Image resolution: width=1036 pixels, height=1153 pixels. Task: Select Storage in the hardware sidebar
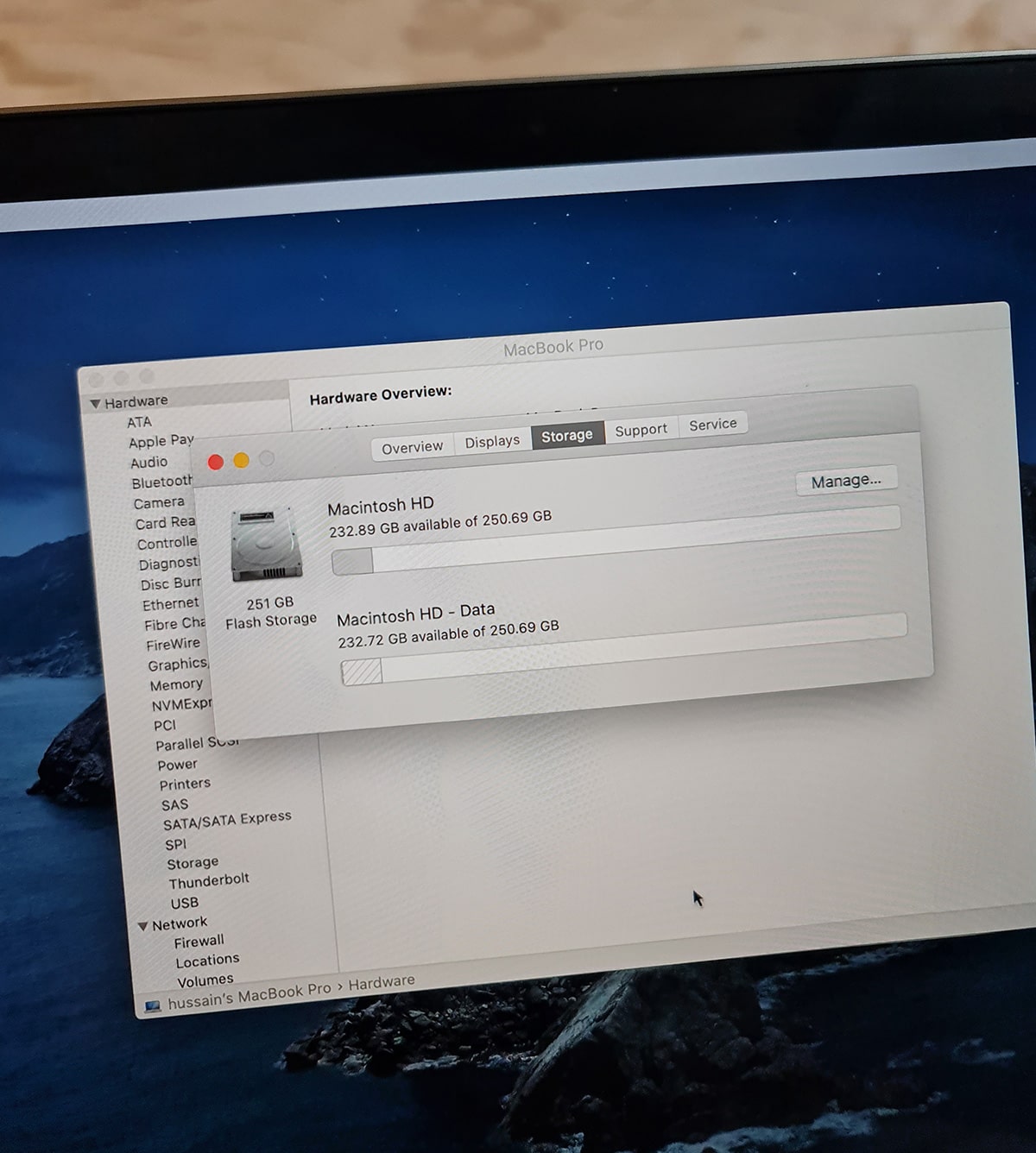(x=193, y=863)
